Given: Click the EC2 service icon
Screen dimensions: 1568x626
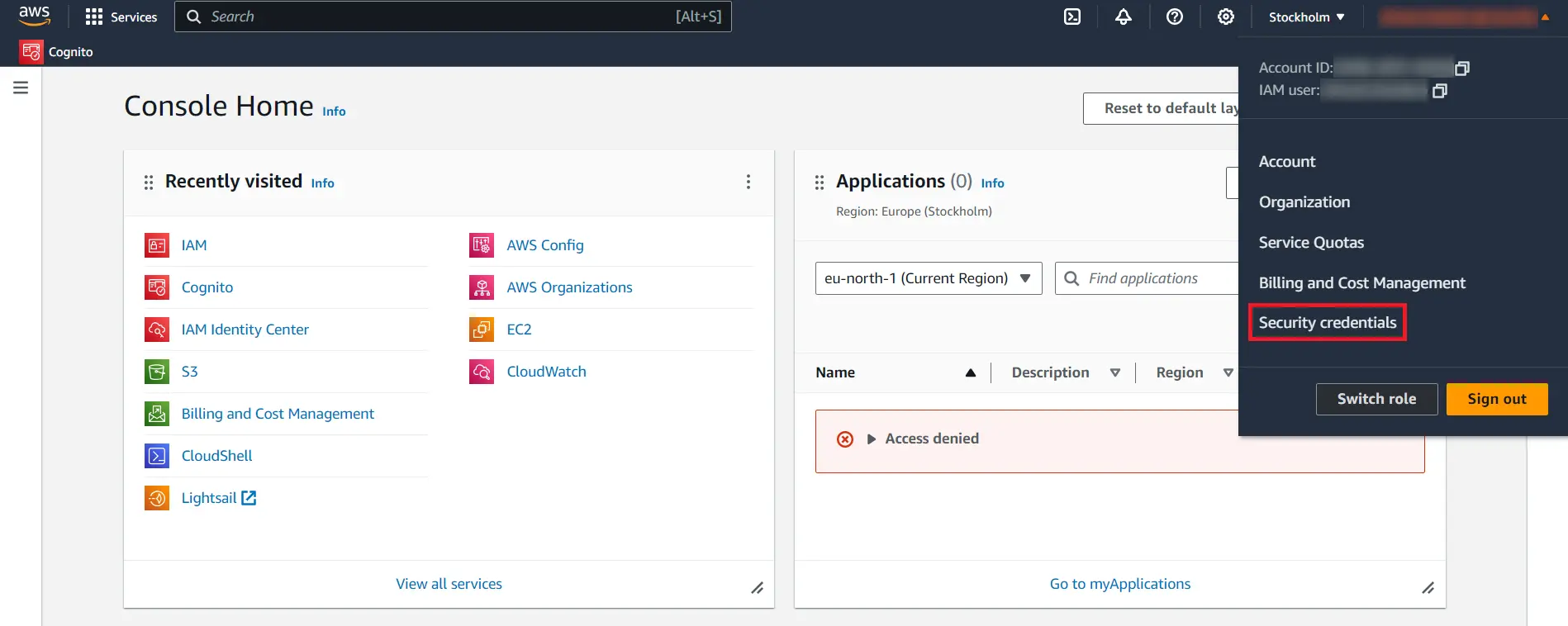Looking at the screenshot, I should pyautogui.click(x=482, y=330).
